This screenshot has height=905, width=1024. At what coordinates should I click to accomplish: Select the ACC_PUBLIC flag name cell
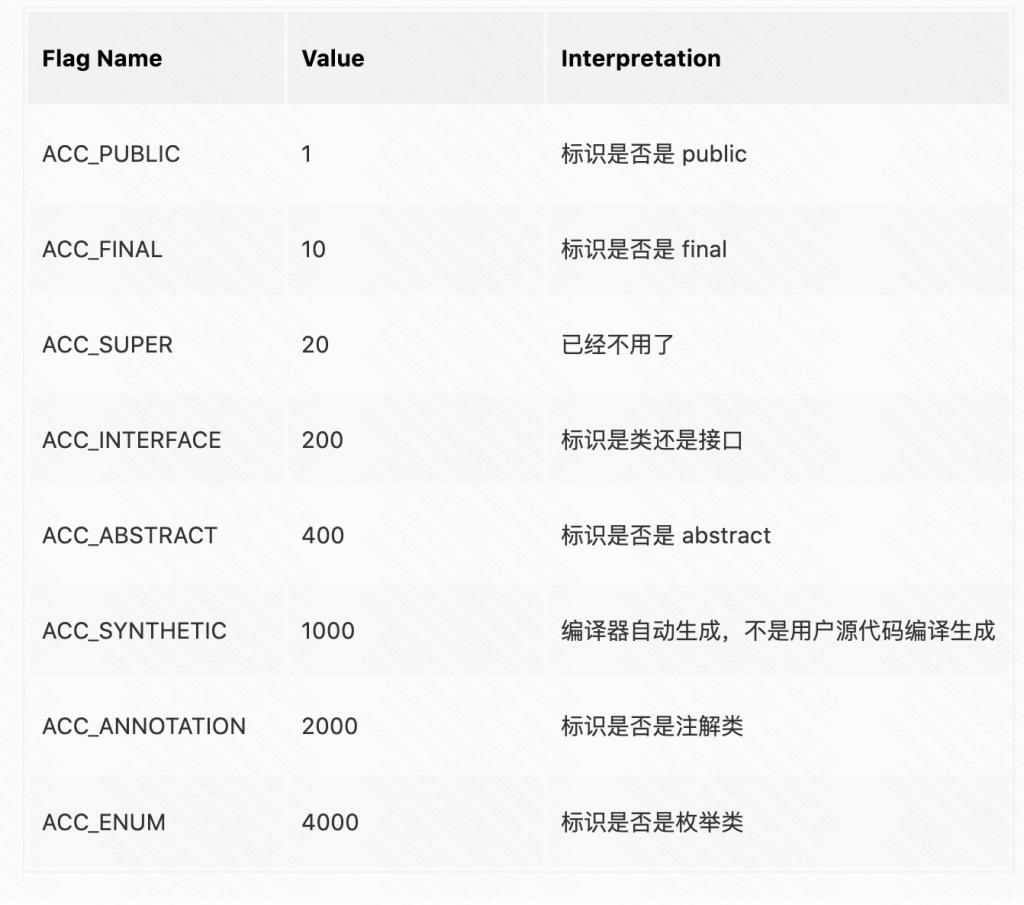click(x=111, y=154)
